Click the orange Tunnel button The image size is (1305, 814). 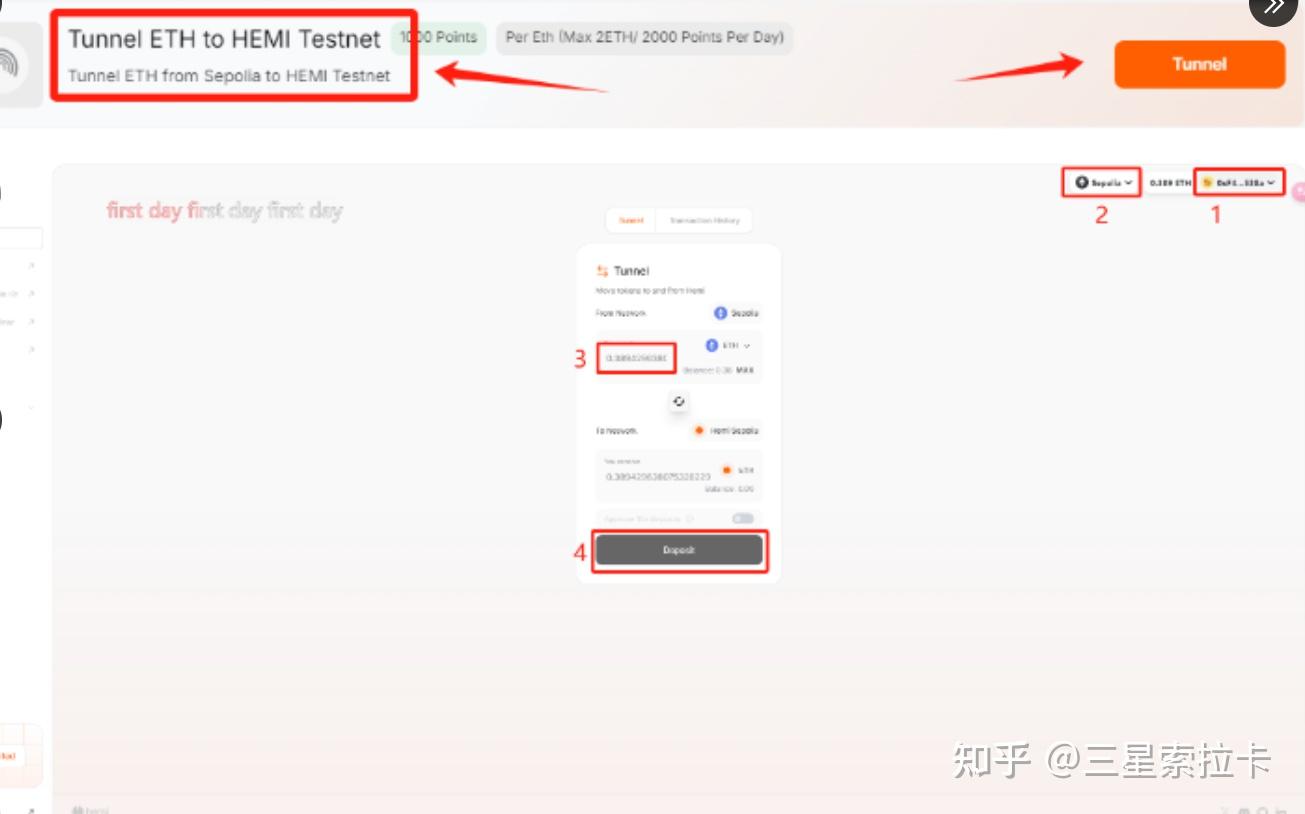[x=1198, y=64]
